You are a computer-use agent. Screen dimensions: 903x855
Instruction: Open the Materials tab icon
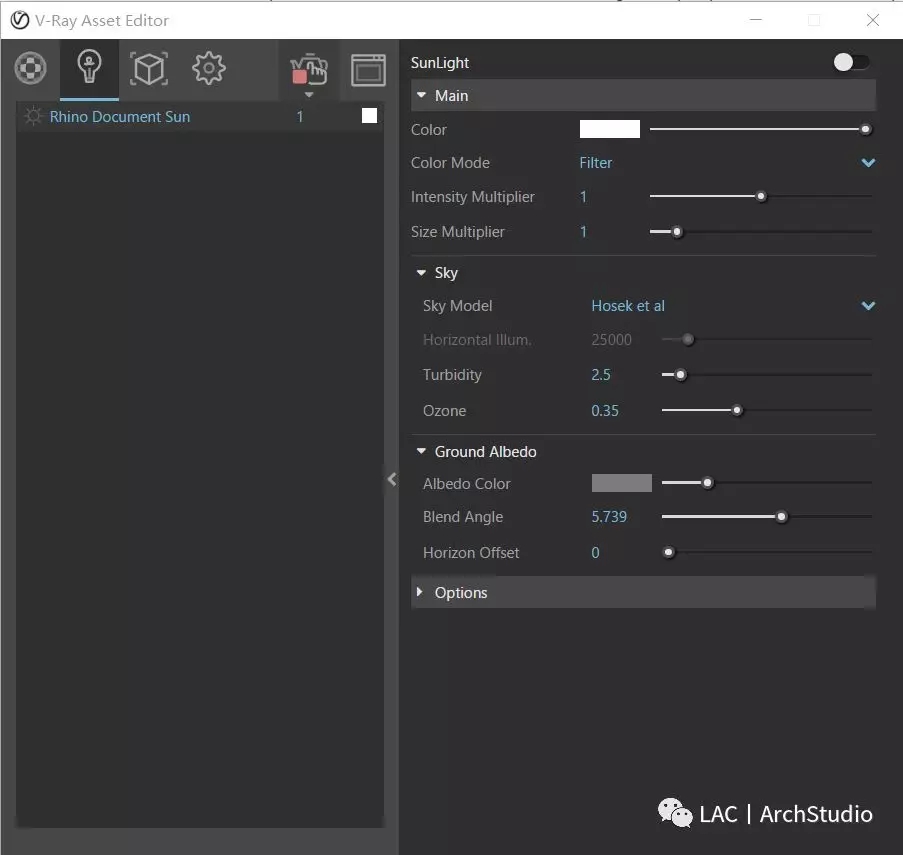coord(30,69)
